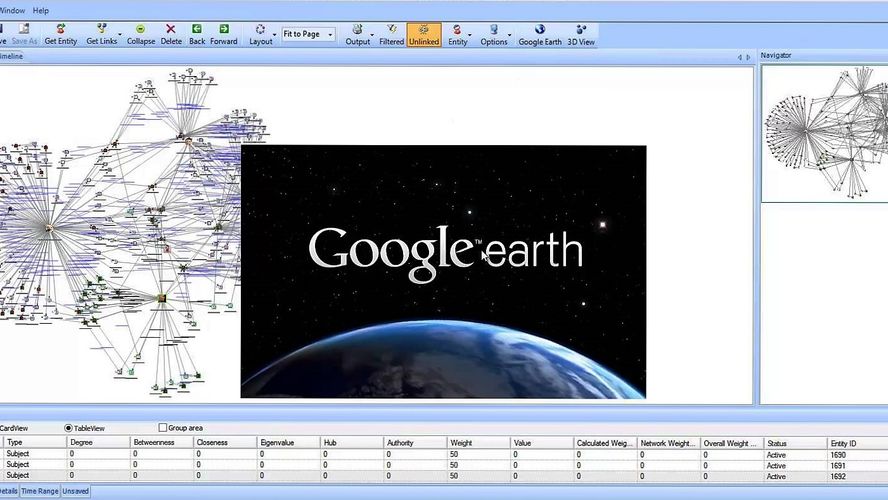Viewport: 888px width, 500px height.
Task: Click the Navigator graph overview thumbnail
Action: pos(825,133)
